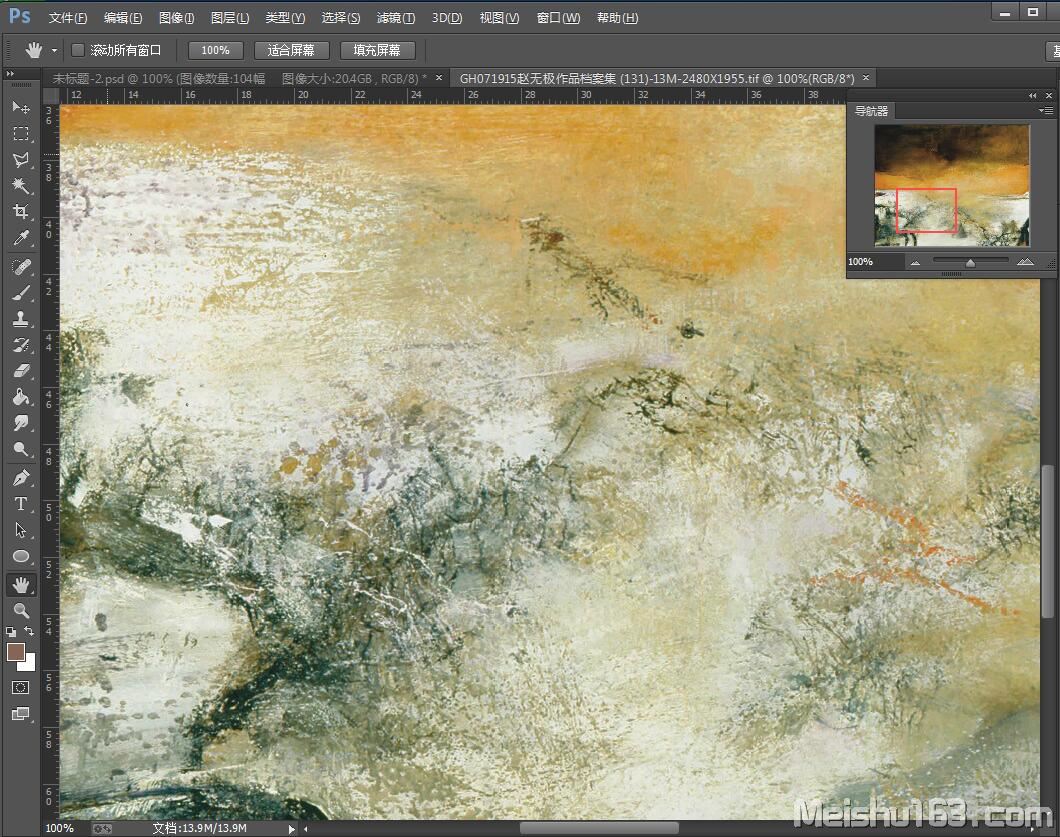Select the Ellipse shape tool
Screen dimensions: 1060x837
point(21,556)
